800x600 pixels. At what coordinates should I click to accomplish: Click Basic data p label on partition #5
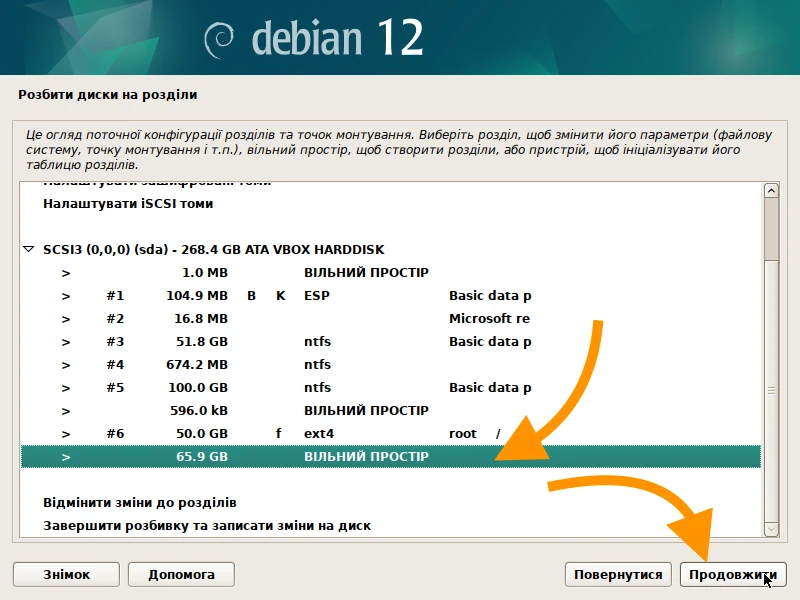tap(490, 388)
